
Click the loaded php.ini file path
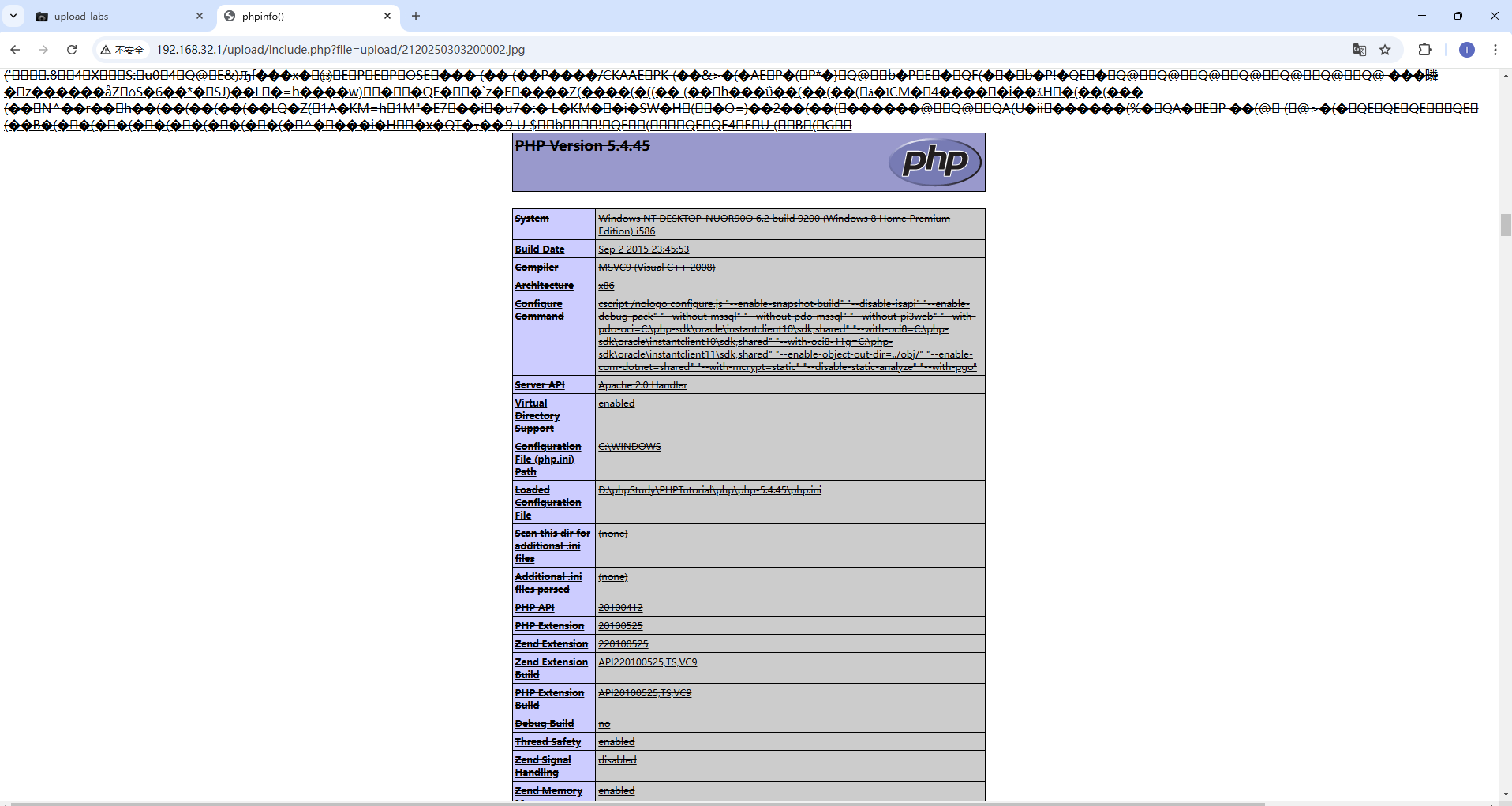709,490
